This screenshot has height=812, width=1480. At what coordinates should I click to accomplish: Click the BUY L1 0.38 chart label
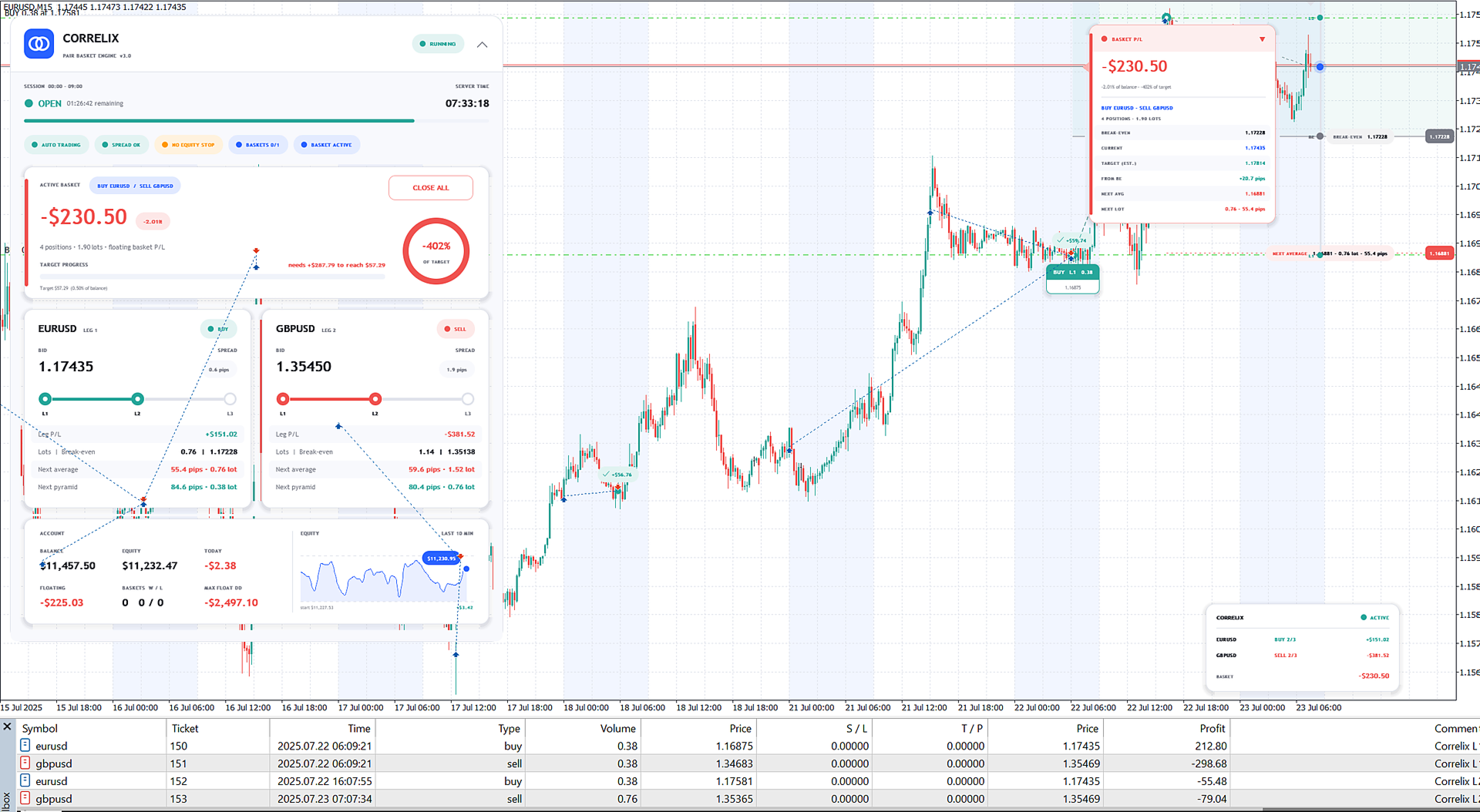pos(1072,272)
